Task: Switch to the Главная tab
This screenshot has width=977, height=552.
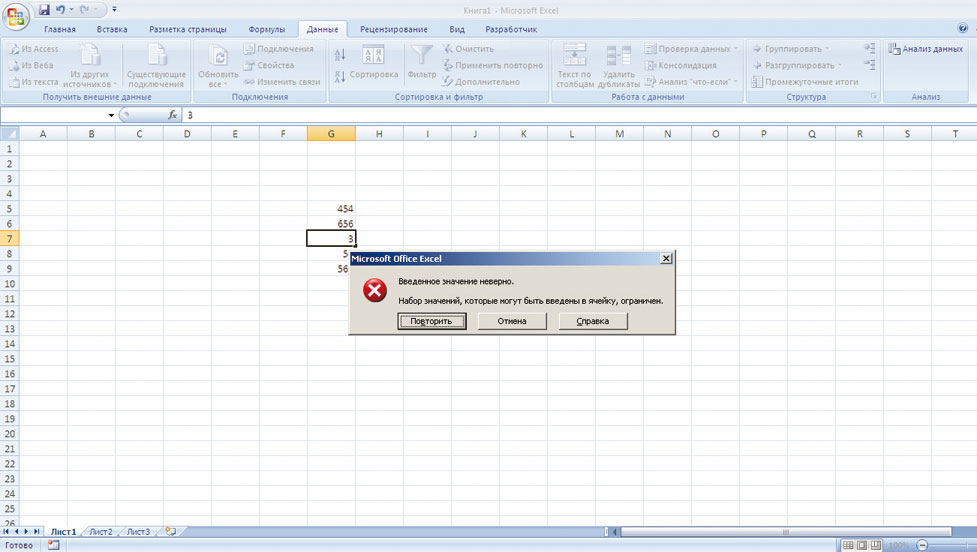Action: 60,29
